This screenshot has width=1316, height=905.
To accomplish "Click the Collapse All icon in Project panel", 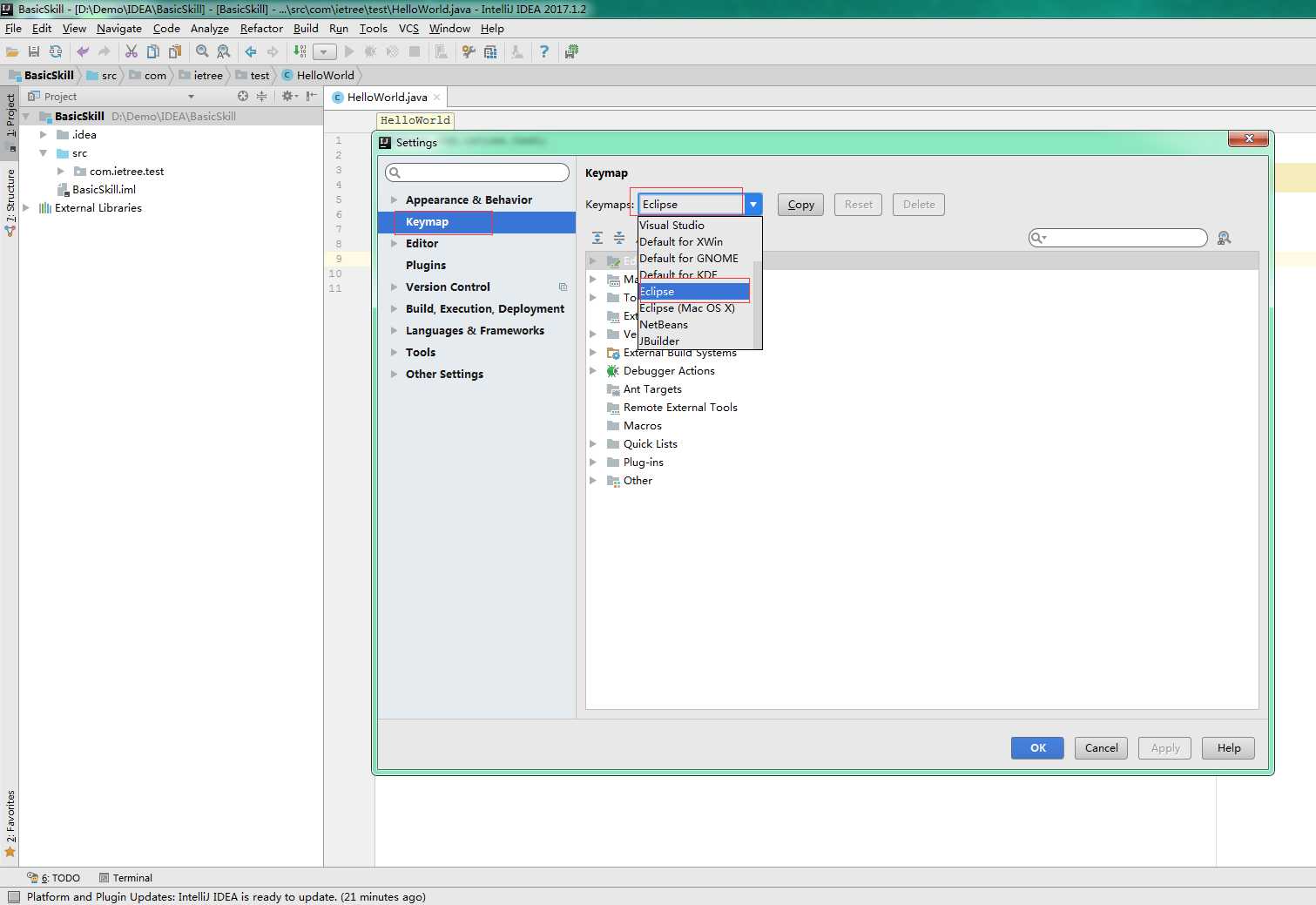I will [261, 97].
